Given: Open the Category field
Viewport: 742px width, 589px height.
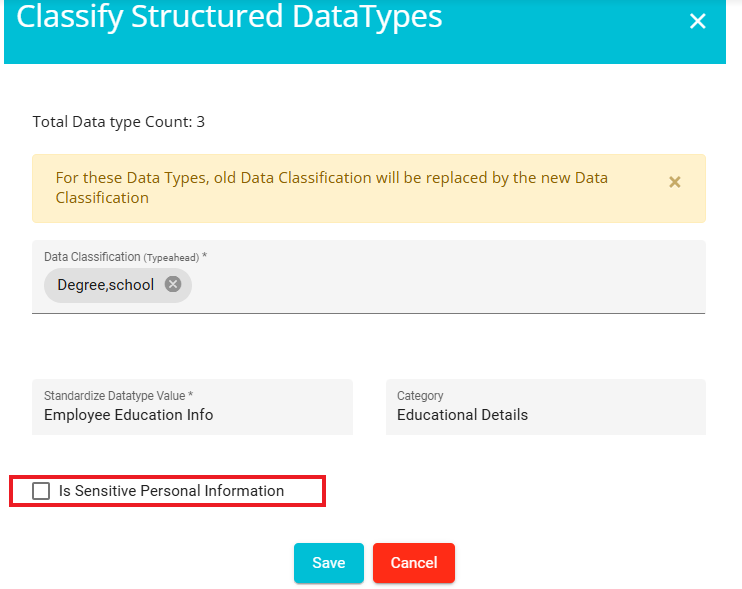Looking at the screenshot, I should point(546,407).
